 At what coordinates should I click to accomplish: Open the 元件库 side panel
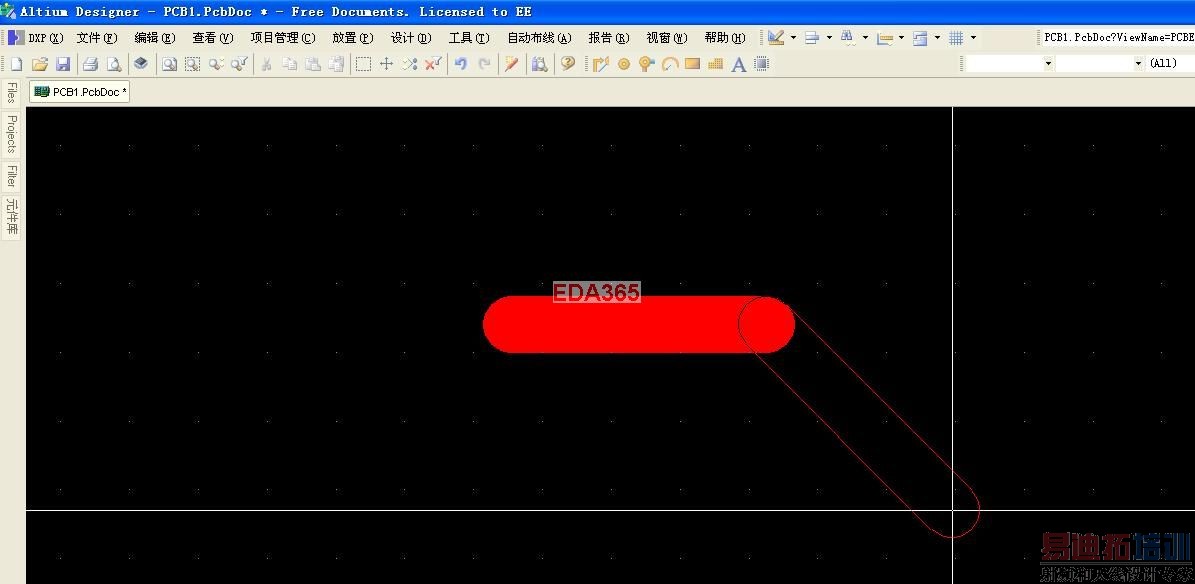(x=11, y=217)
